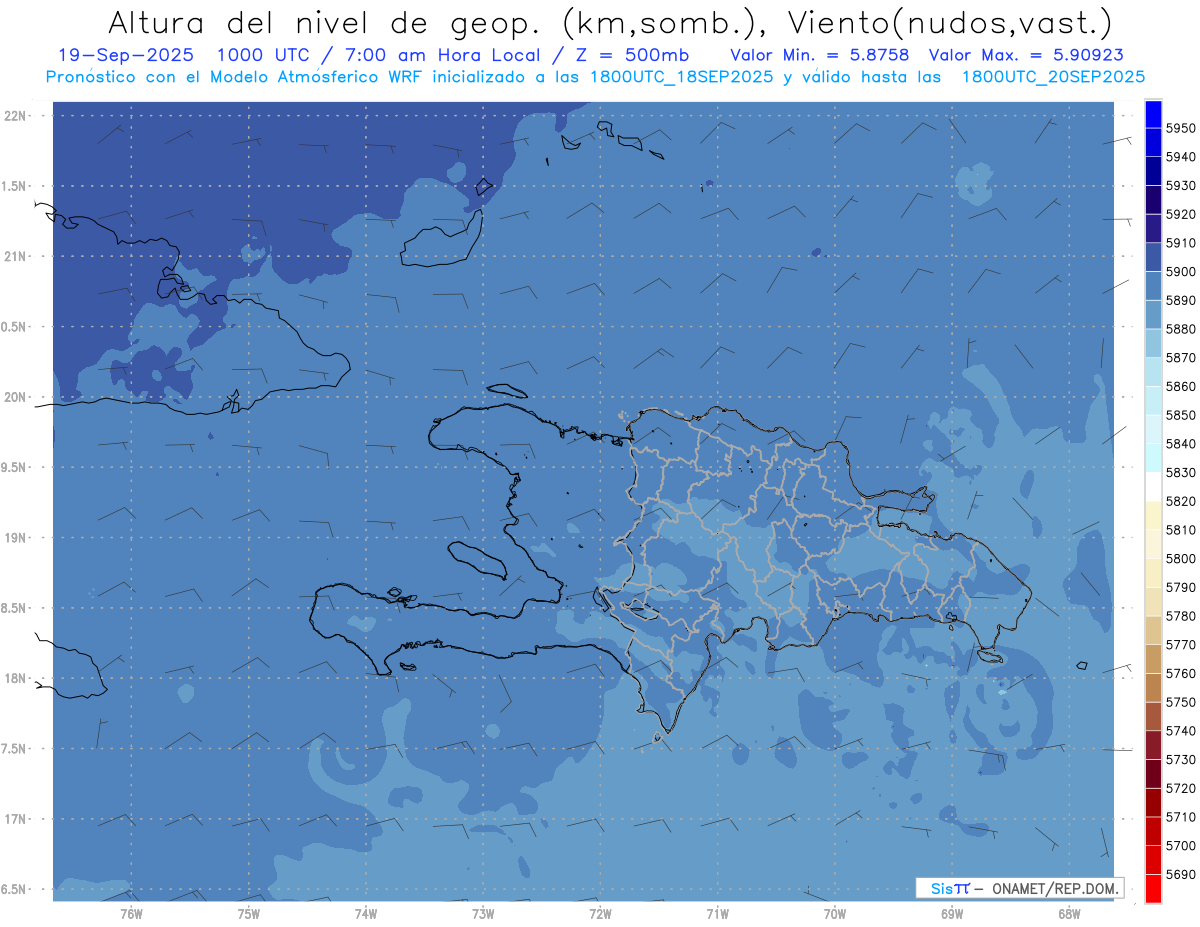Click the color bar value '5830'
Screen dimensions: 1200x927
click(x=1181, y=472)
